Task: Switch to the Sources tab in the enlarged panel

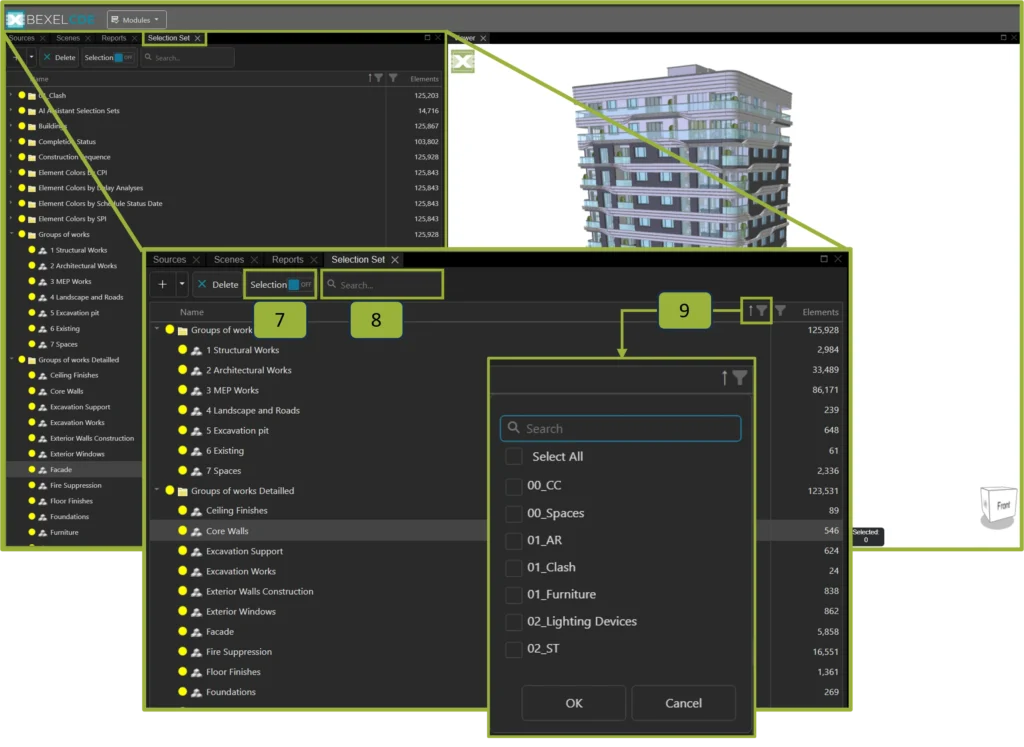Action: pyautogui.click(x=169, y=260)
